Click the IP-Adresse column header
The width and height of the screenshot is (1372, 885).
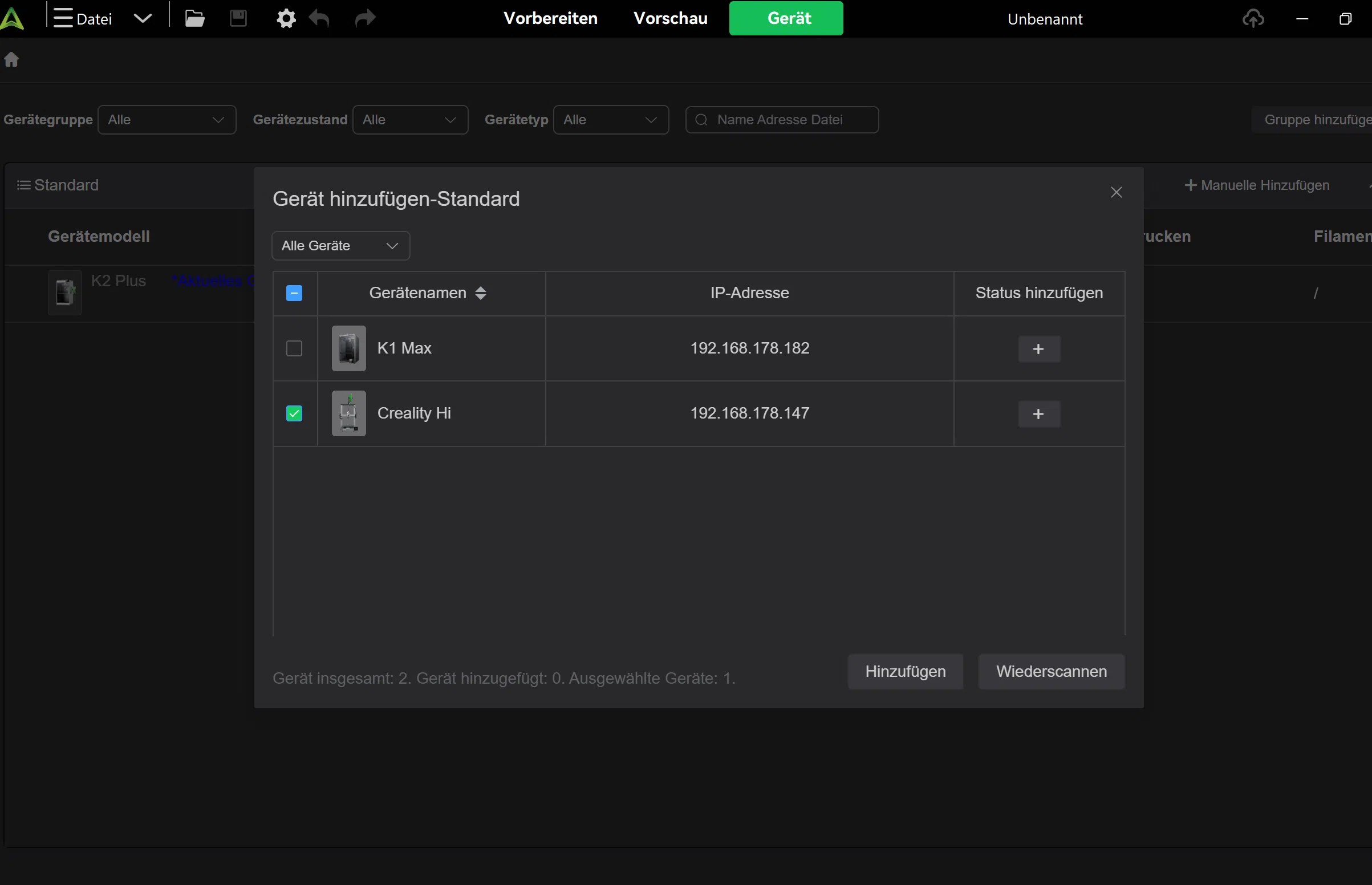pos(750,293)
